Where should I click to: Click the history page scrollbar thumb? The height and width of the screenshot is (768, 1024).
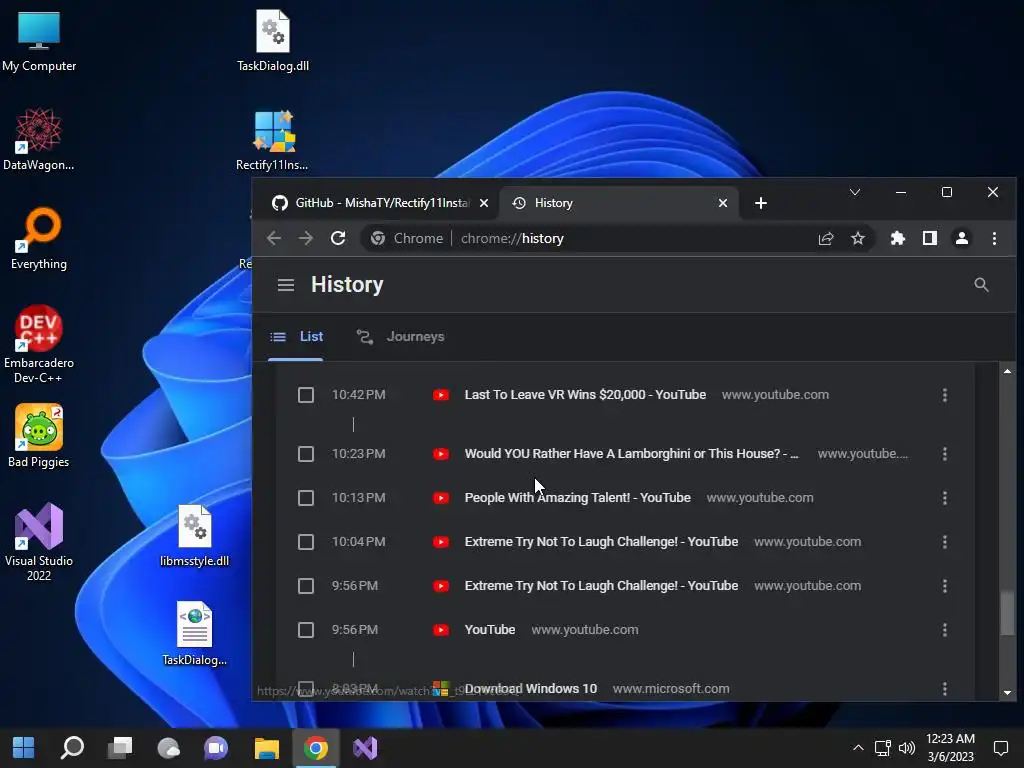(x=1007, y=613)
